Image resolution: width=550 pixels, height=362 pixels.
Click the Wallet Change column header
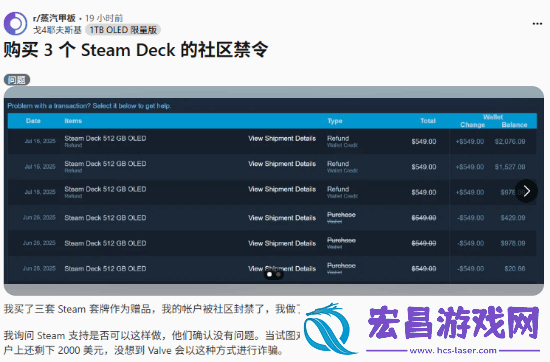(x=472, y=125)
